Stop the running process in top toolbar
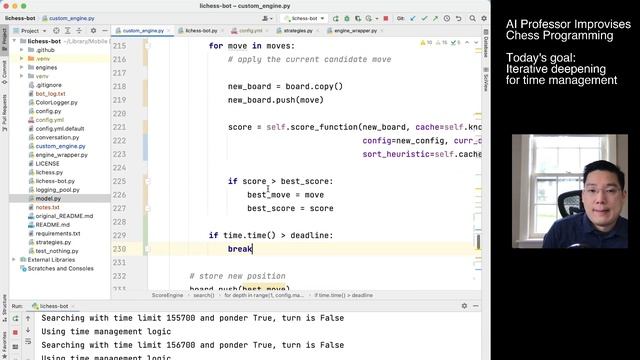Screen dimensions: 640x360 pyautogui.click(x=386, y=18)
